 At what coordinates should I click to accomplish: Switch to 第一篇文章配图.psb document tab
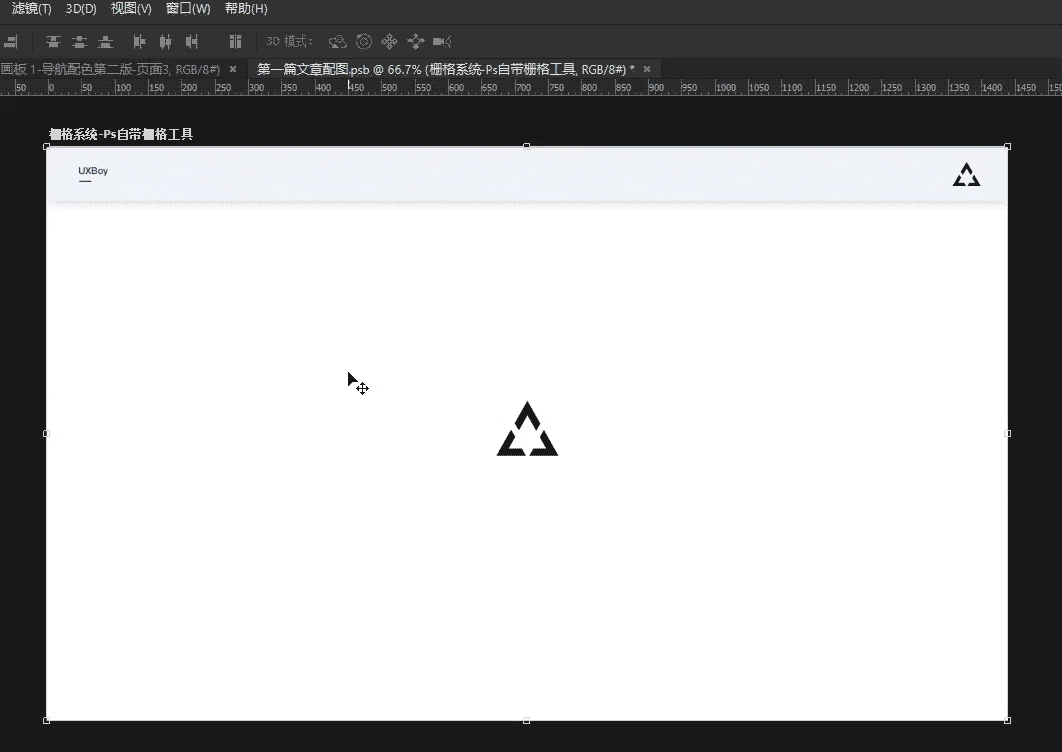click(446, 69)
